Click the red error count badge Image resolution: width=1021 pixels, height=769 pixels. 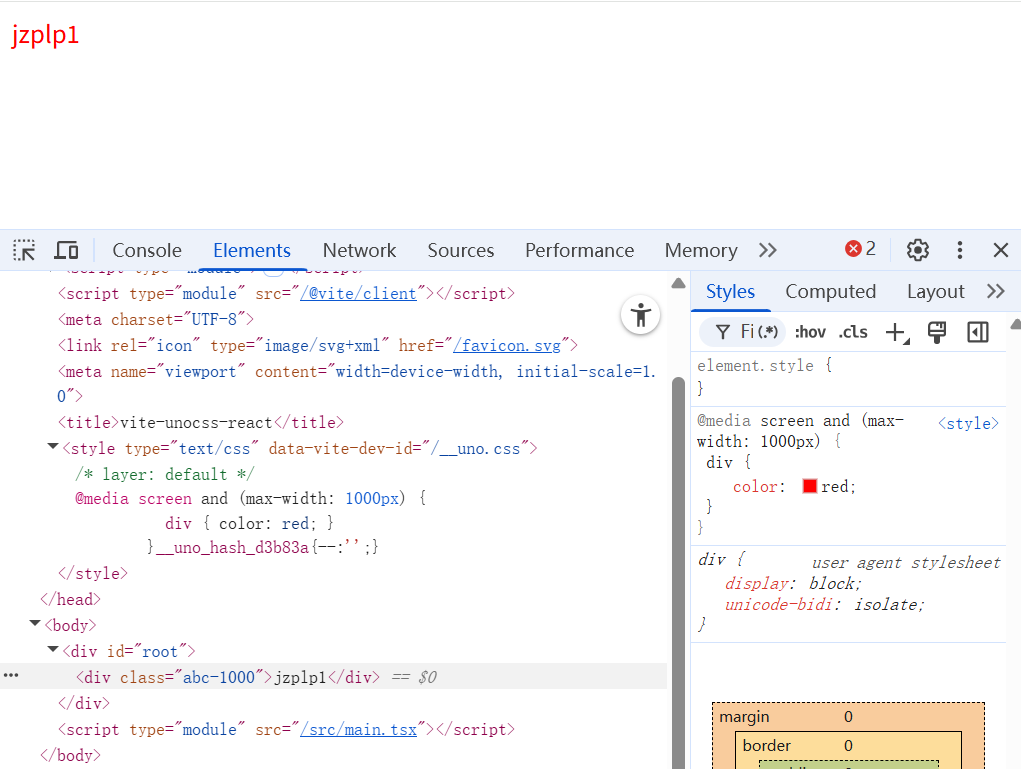(x=860, y=249)
